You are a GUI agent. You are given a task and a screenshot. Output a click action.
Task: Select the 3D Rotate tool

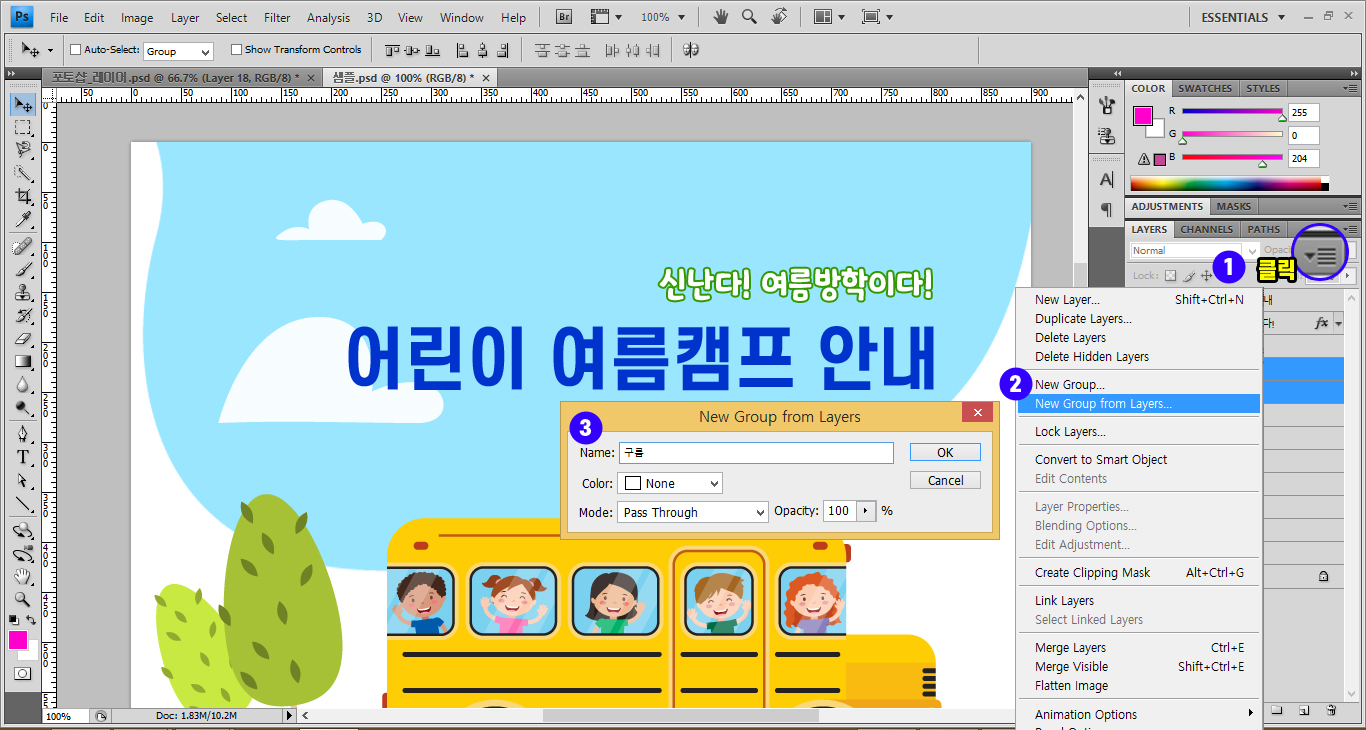[23, 531]
